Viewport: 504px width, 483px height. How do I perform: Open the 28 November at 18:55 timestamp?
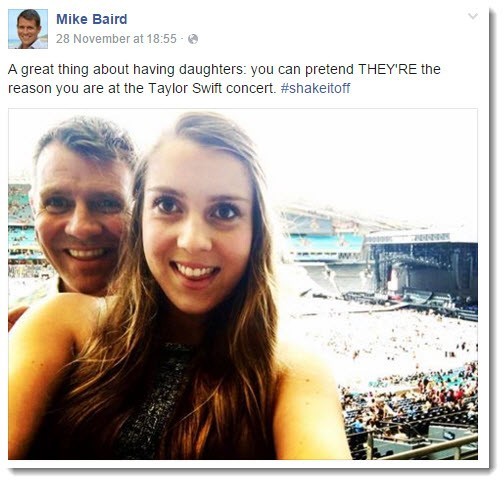pyautogui.click(x=116, y=39)
